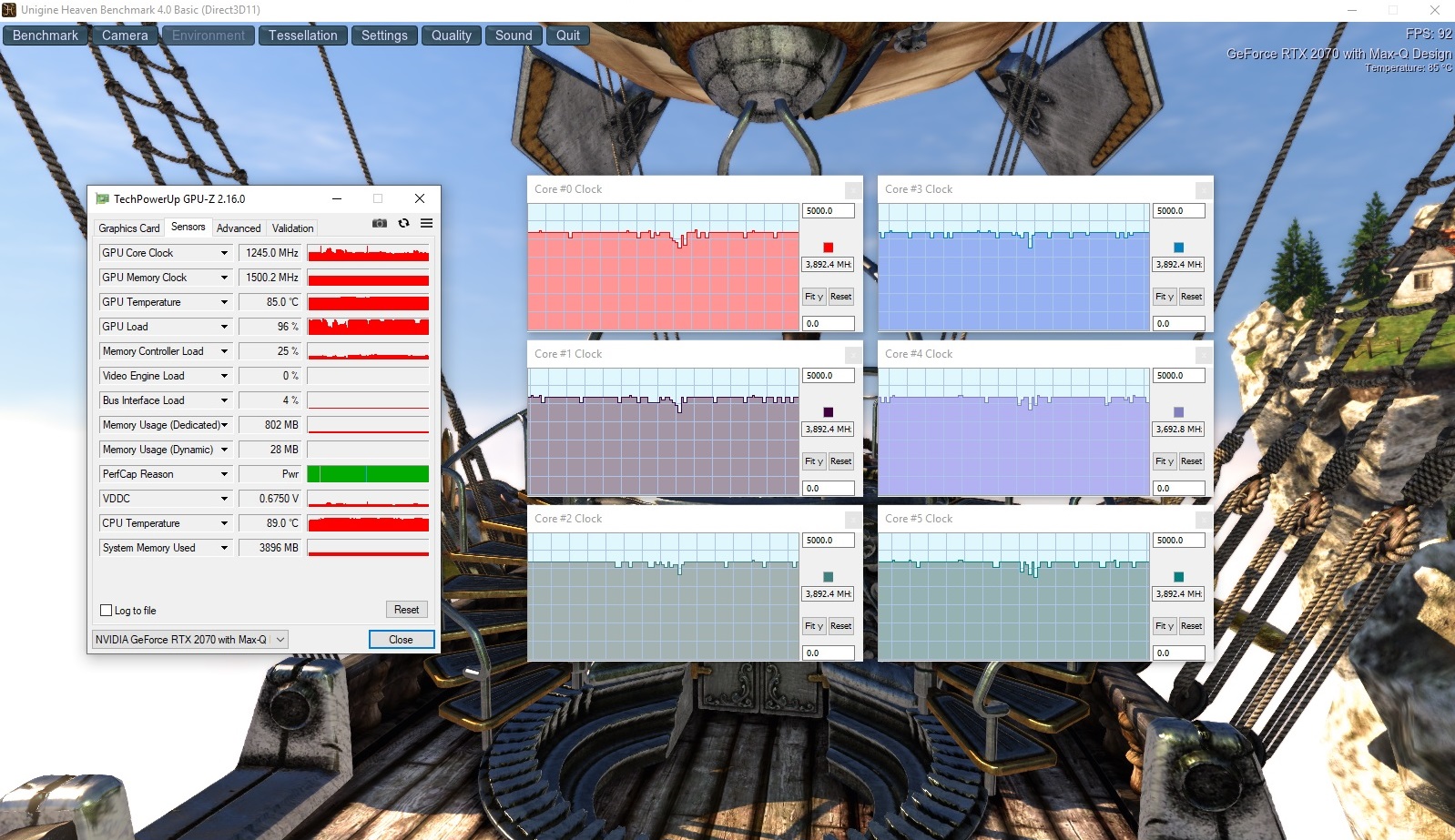Close the Core #0 Clock graph panel
This screenshot has width=1455, height=840.
point(853,190)
